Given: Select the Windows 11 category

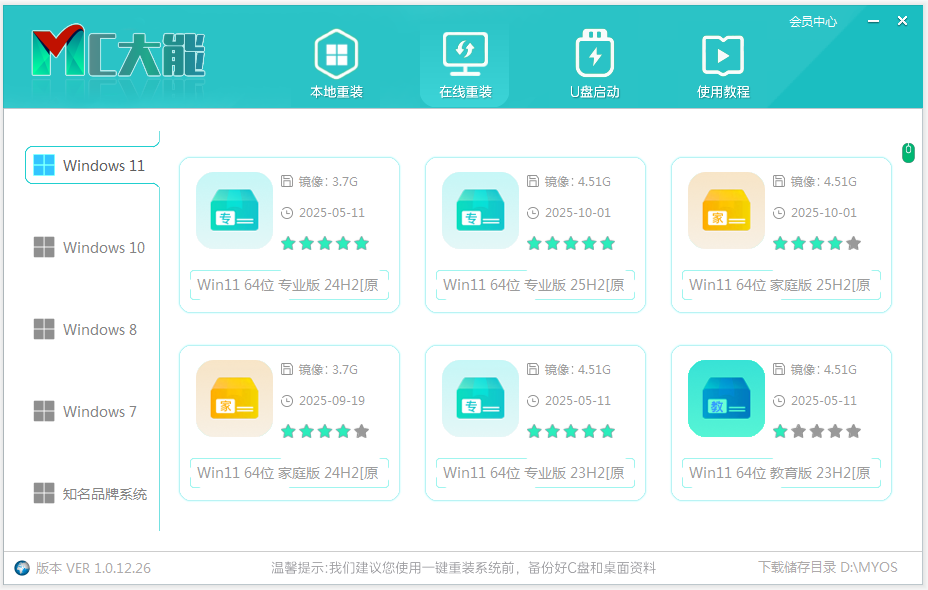Looking at the screenshot, I should pos(90,166).
